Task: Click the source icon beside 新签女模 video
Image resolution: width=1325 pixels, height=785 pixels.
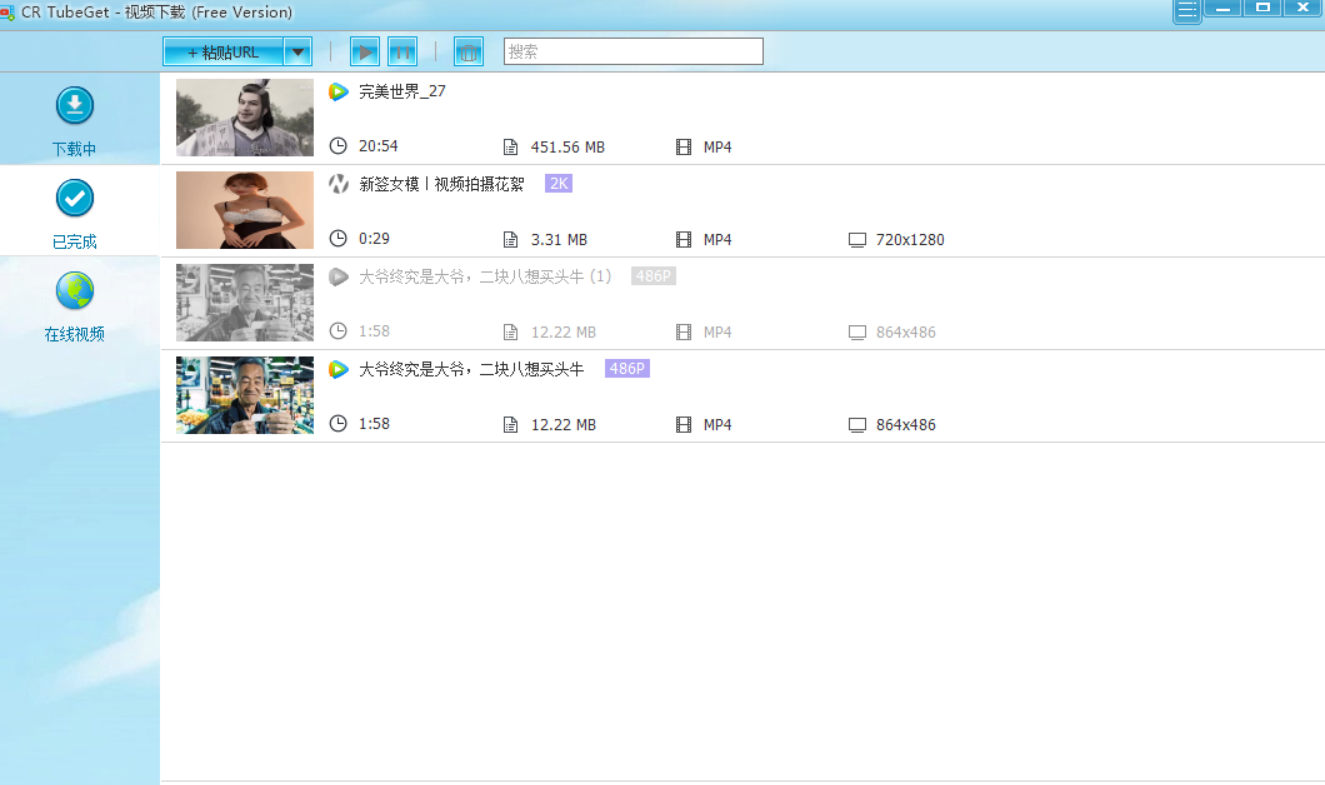Action: pyautogui.click(x=339, y=184)
